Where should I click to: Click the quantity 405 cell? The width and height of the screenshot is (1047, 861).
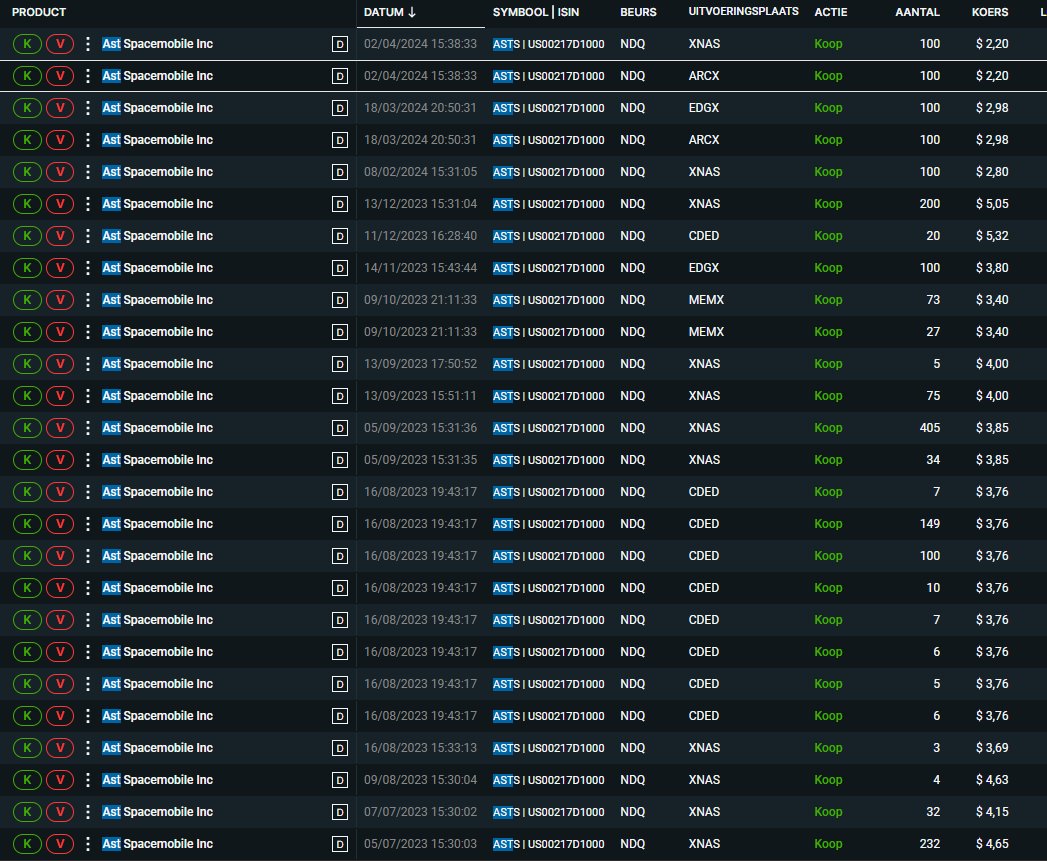929,428
